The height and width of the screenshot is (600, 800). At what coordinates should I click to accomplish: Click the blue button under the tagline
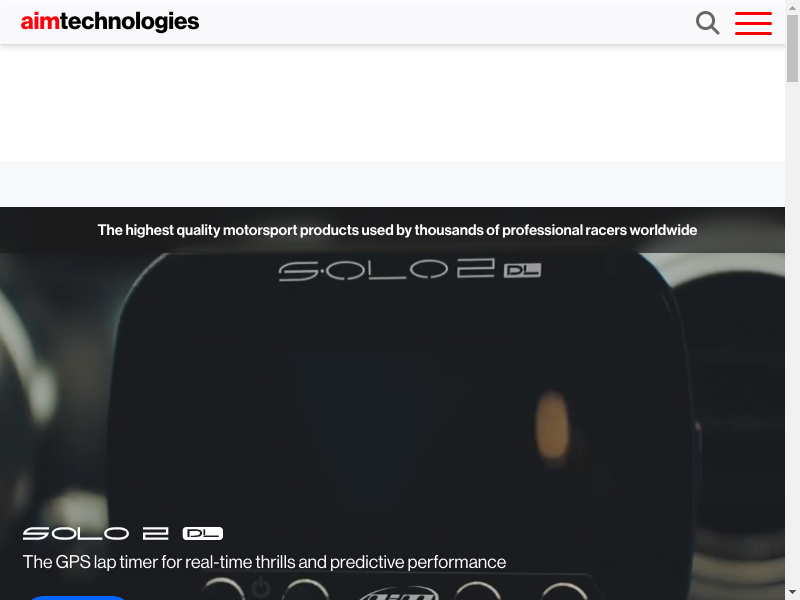pyautogui.click(x=77, y=597)
